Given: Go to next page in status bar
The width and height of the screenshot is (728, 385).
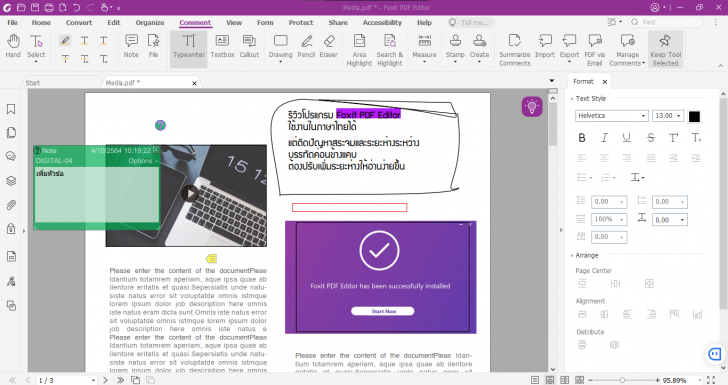Looking at the screenshot, I should click(x=105, y=380).
